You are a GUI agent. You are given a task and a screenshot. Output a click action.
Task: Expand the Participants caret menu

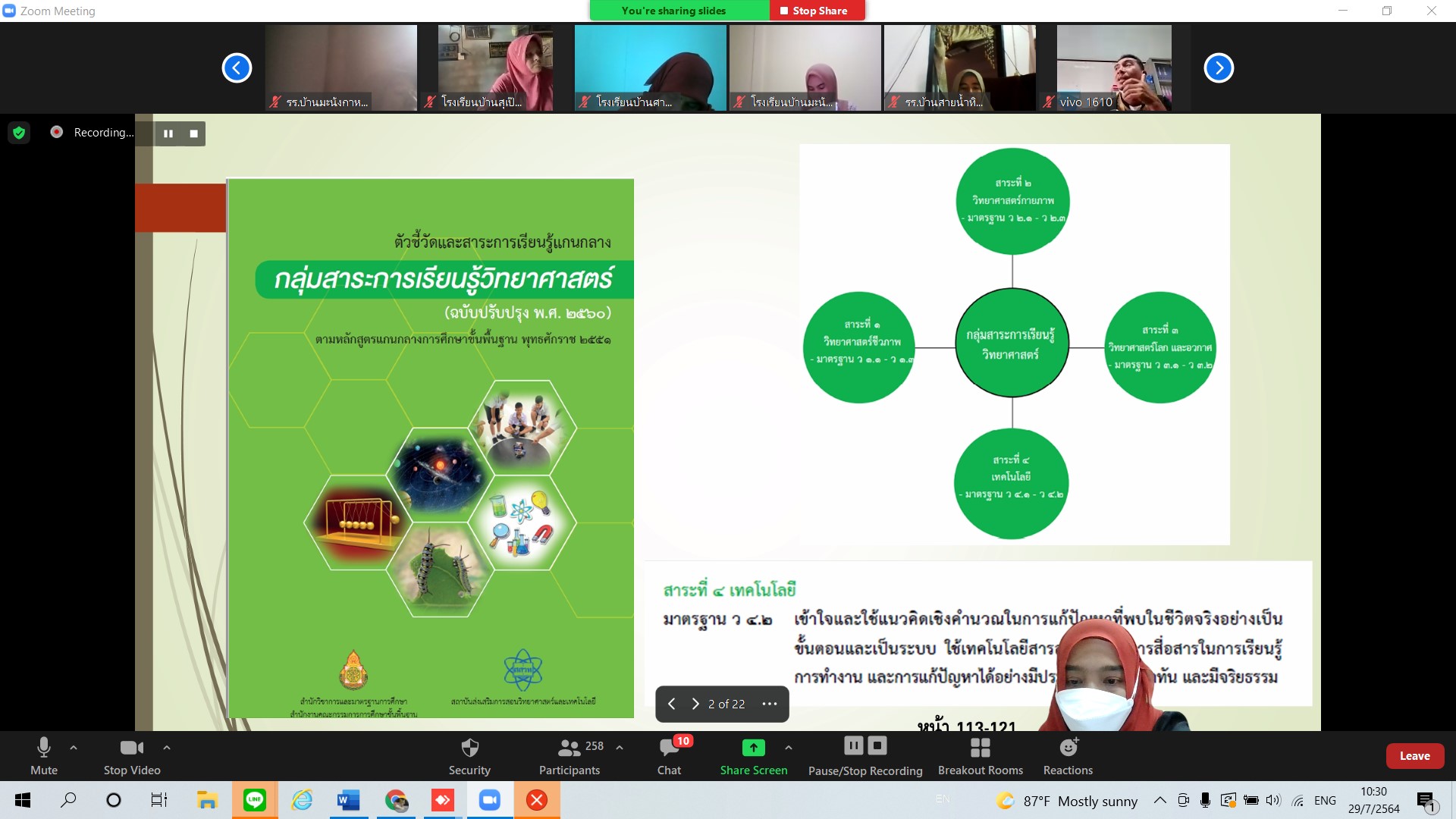point(620,748)
